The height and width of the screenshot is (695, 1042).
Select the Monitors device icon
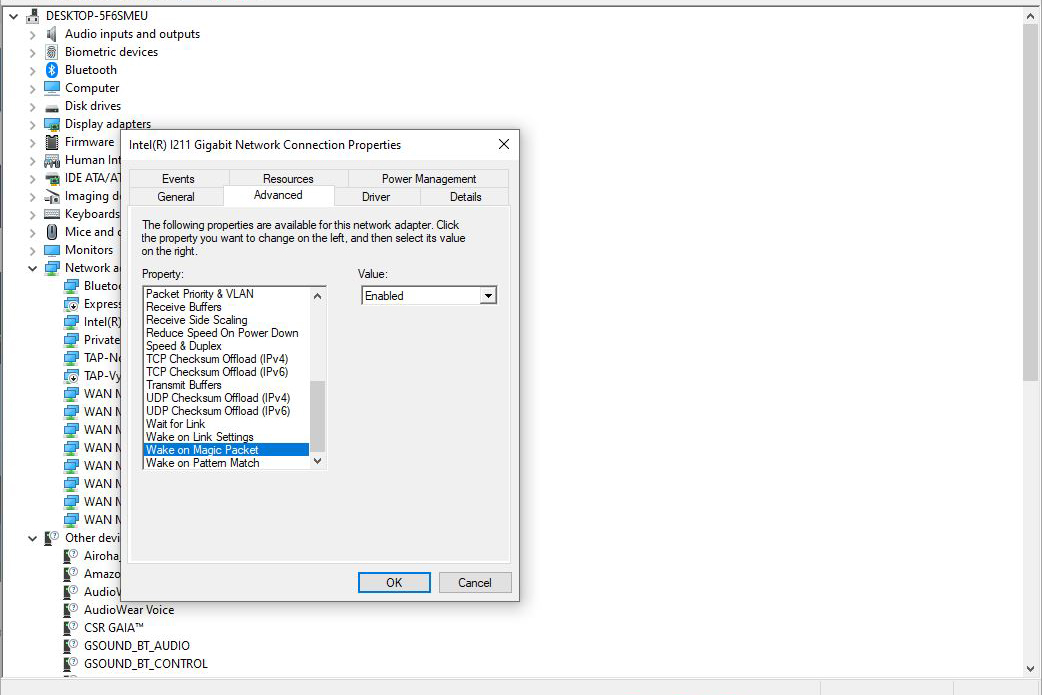point(52,250)
